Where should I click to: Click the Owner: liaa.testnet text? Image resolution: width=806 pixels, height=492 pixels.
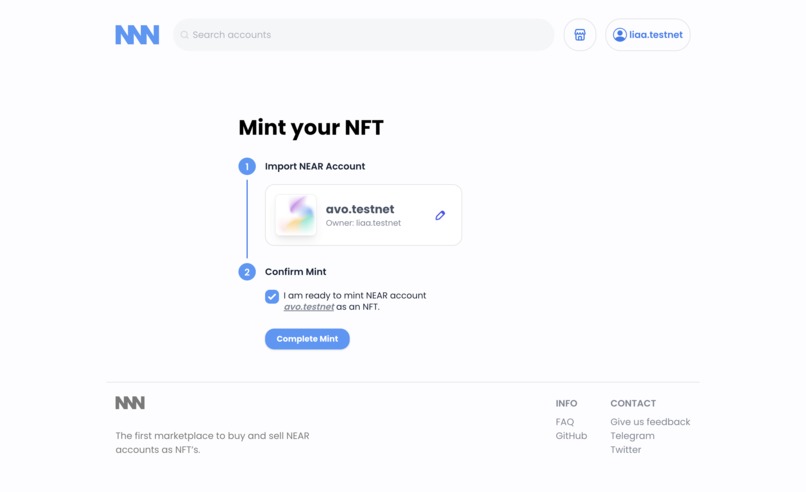click(363, 223)
